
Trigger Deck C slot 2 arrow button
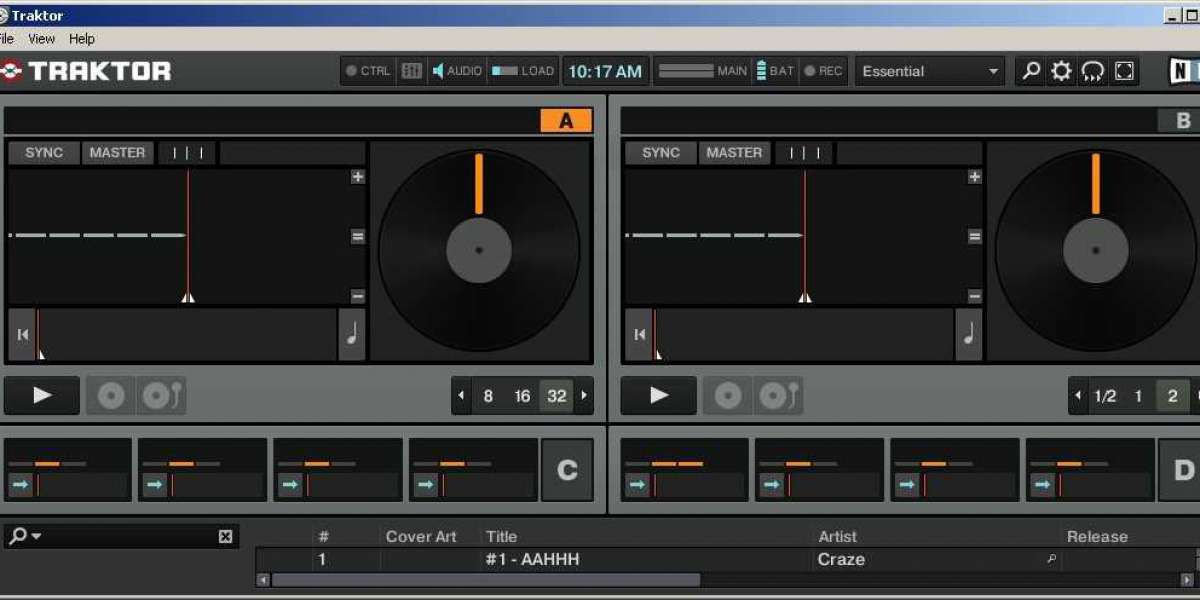click(155, 486)
